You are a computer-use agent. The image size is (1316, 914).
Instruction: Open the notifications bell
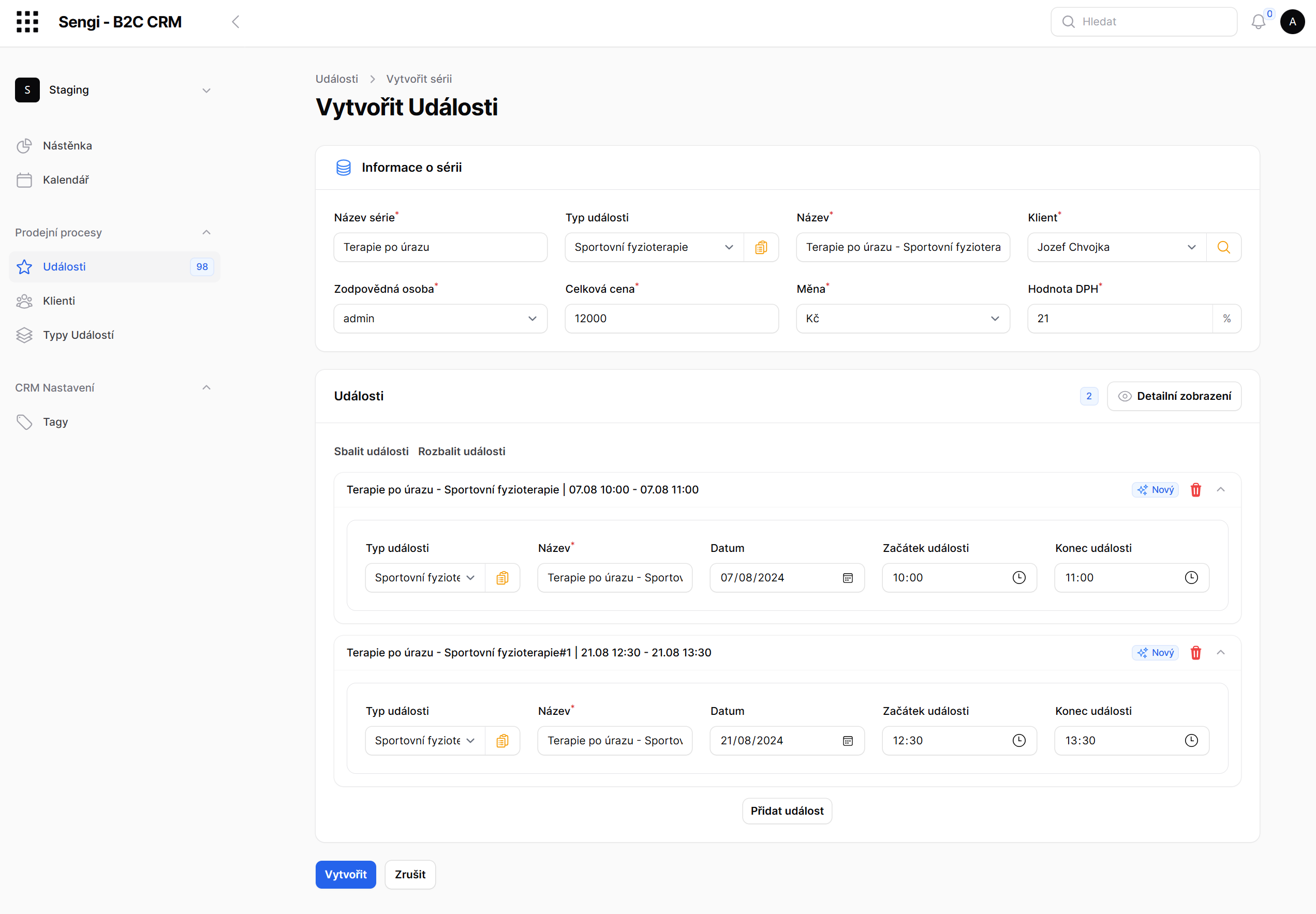coord(1258,22)
